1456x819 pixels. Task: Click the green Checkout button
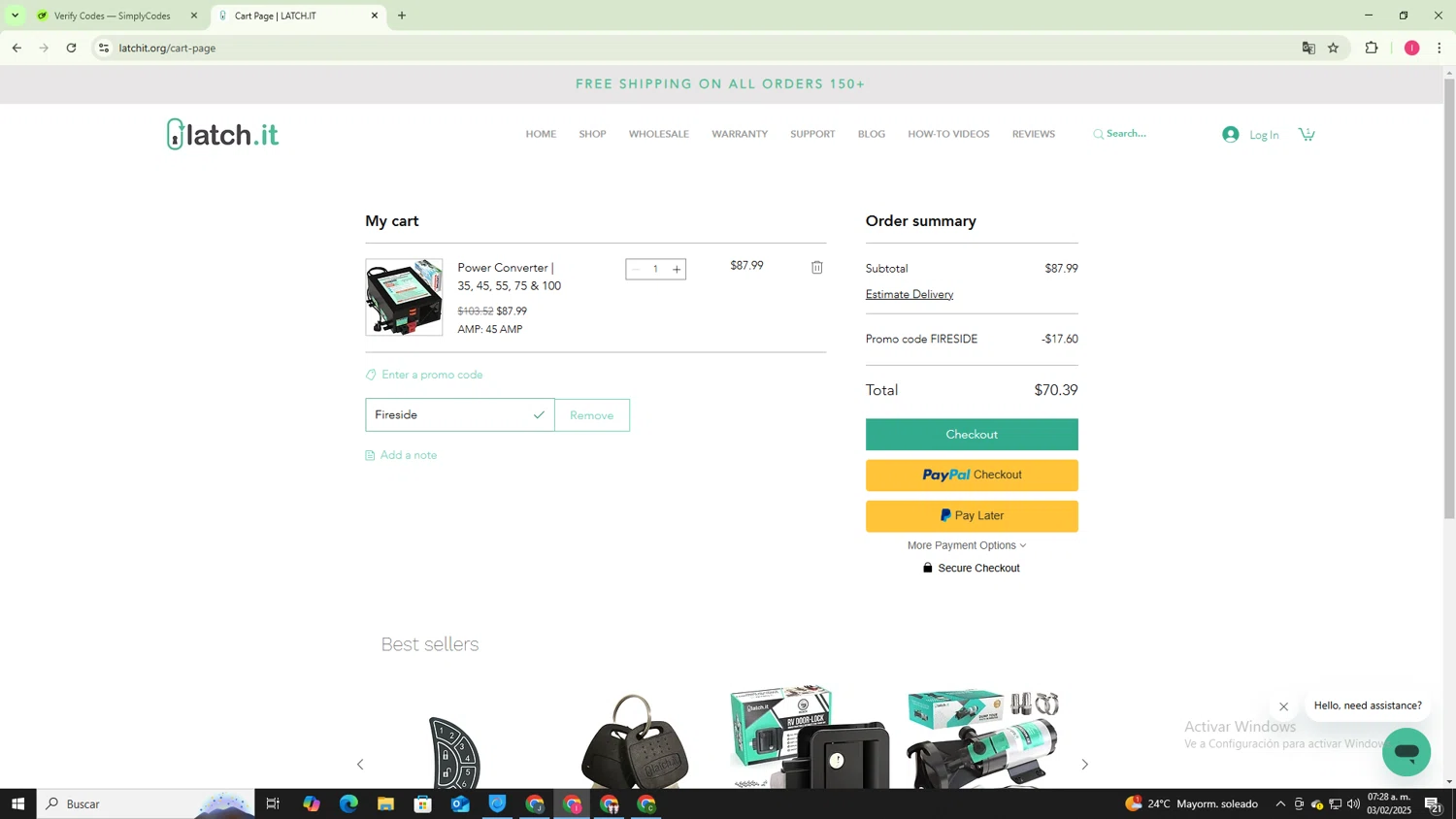point(972,435)
